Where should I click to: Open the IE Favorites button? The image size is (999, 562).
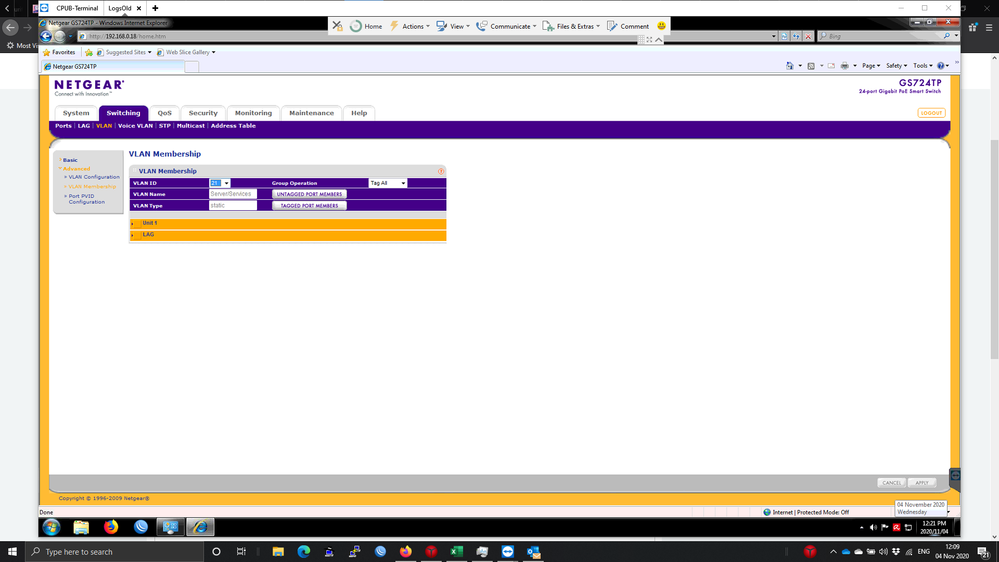click(x=59, y=52)
